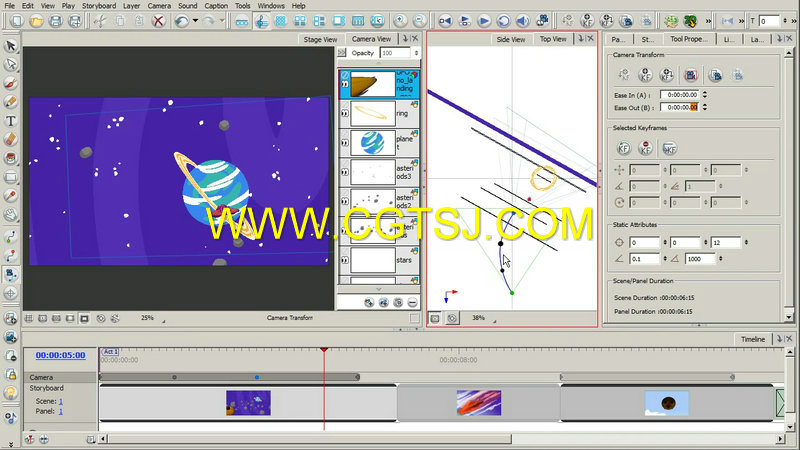Step the Opacity spinner in layer panel

tap(416, 53)
